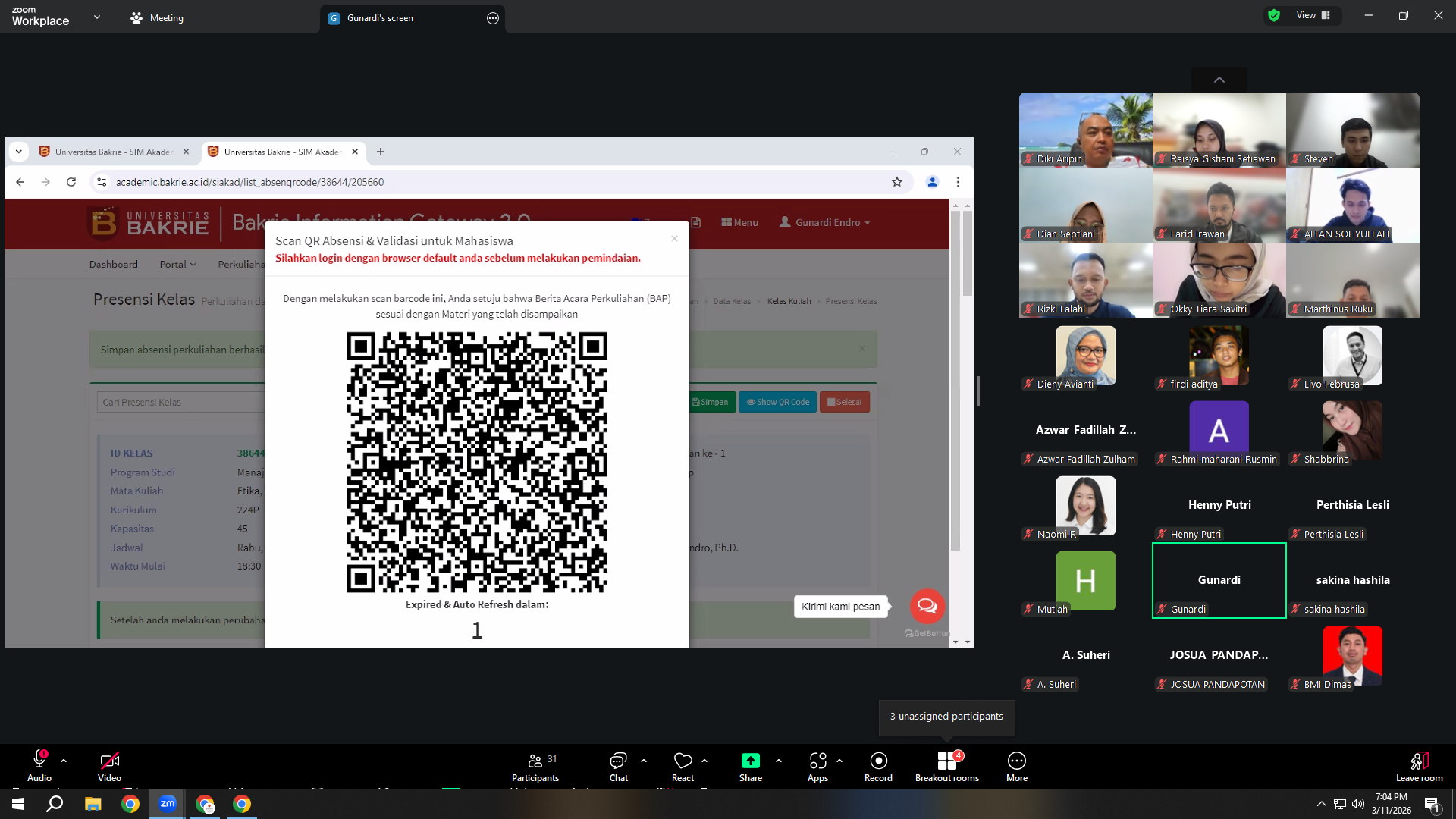Open the Zoom app in the taskbar

pyautogui.click(x=168, y=804)
